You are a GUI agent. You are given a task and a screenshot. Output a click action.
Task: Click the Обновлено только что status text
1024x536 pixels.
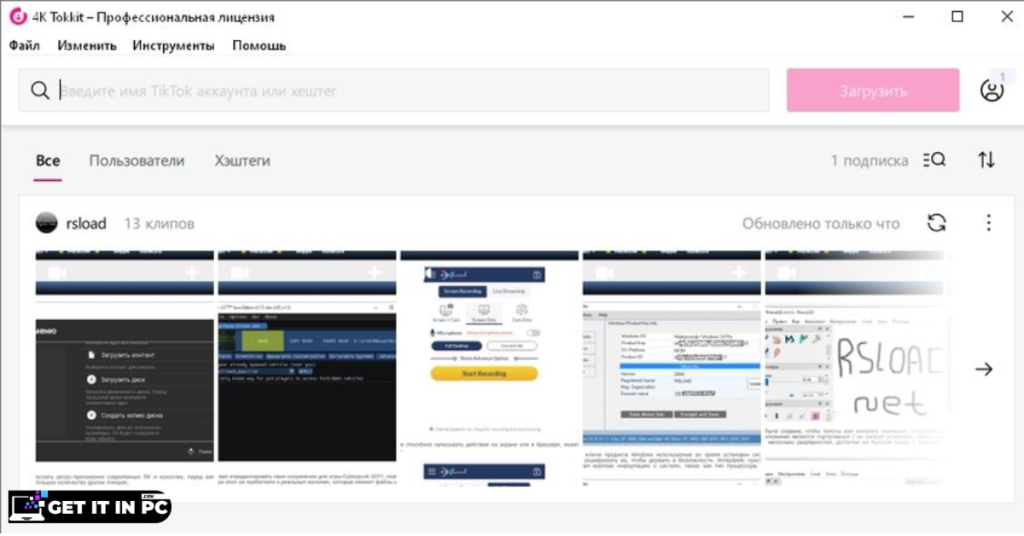821,224
